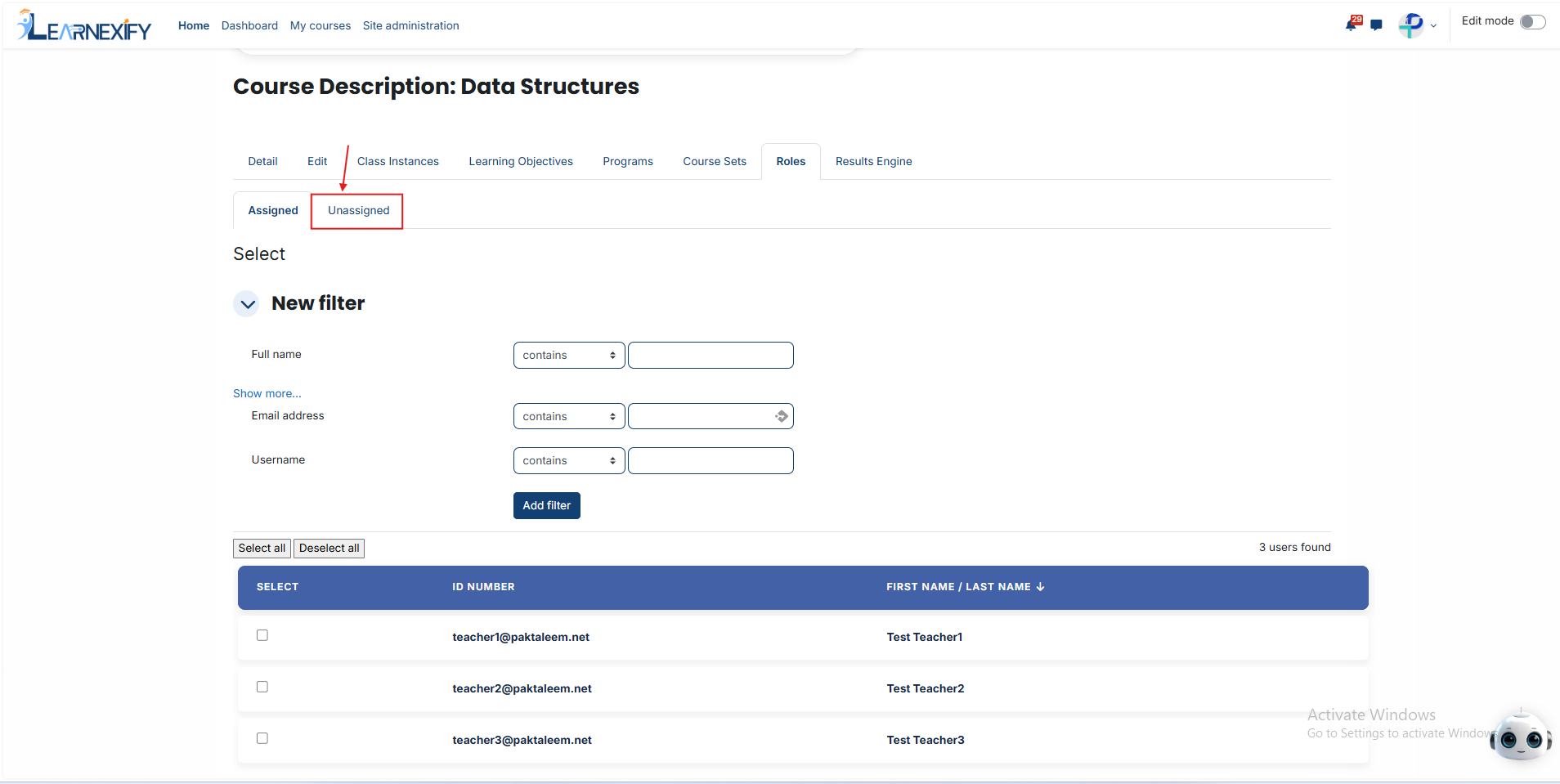This screenshot has height=784, width=1560.
Task: Open the user profile avatar menu
Action: coord(1411,25)
